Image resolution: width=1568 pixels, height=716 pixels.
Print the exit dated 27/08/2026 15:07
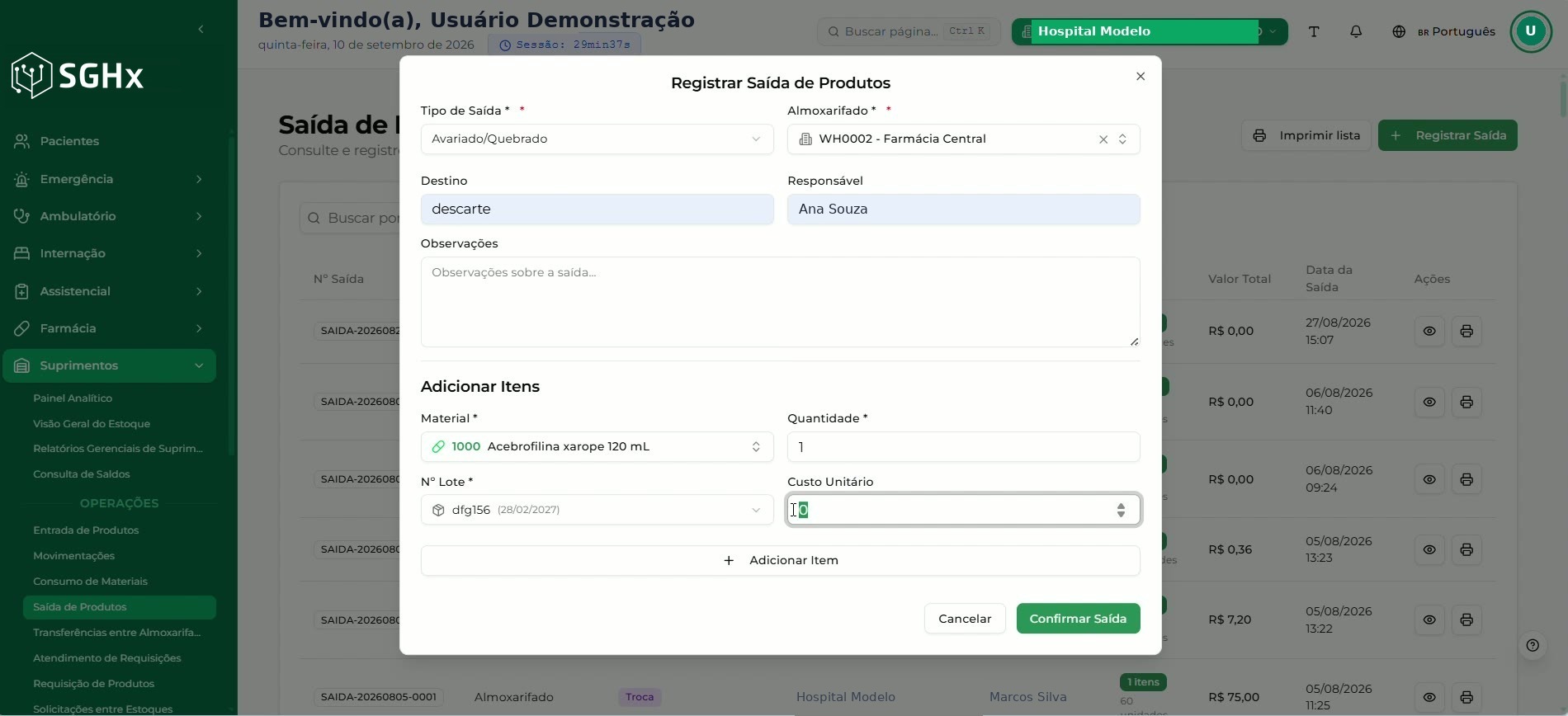(x=1466, y=331)
